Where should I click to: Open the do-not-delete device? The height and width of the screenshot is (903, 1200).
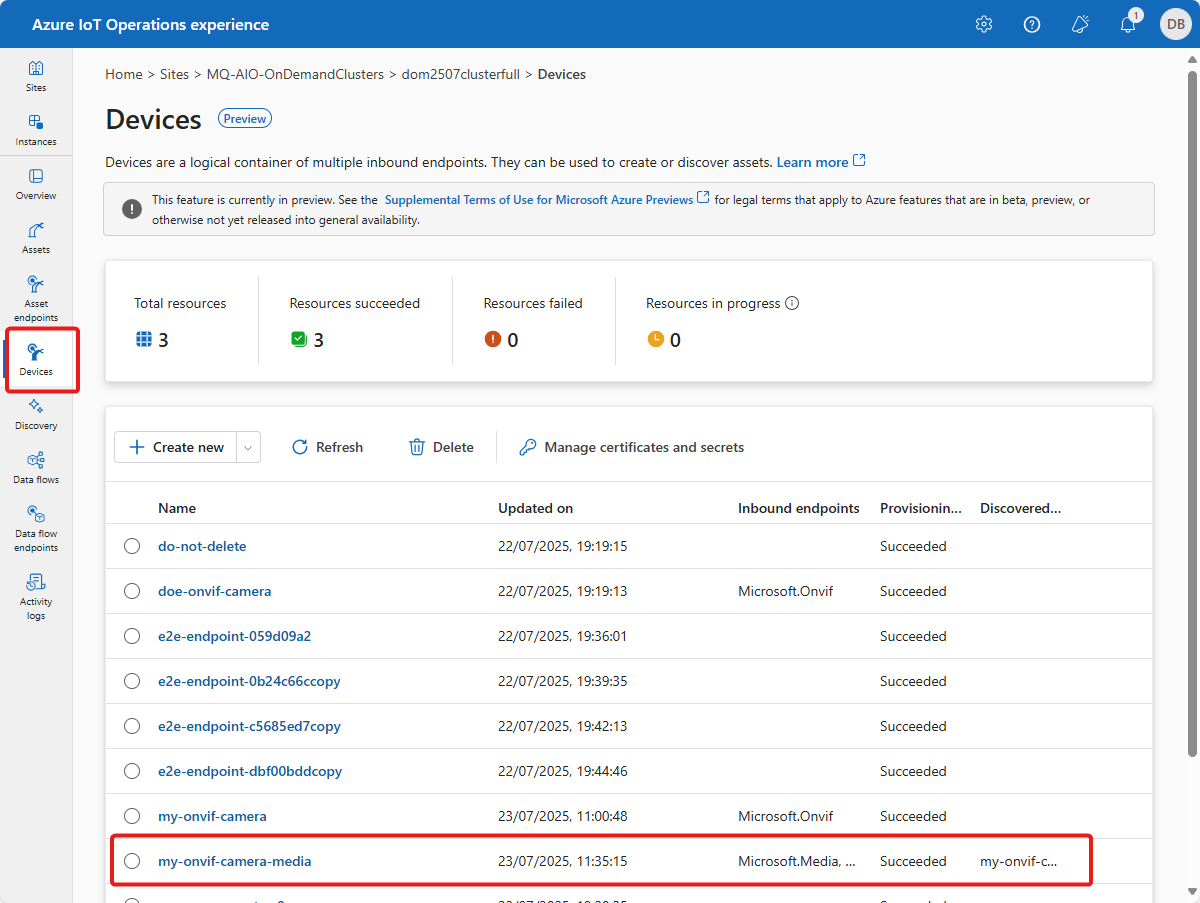[x=202, y=546]
